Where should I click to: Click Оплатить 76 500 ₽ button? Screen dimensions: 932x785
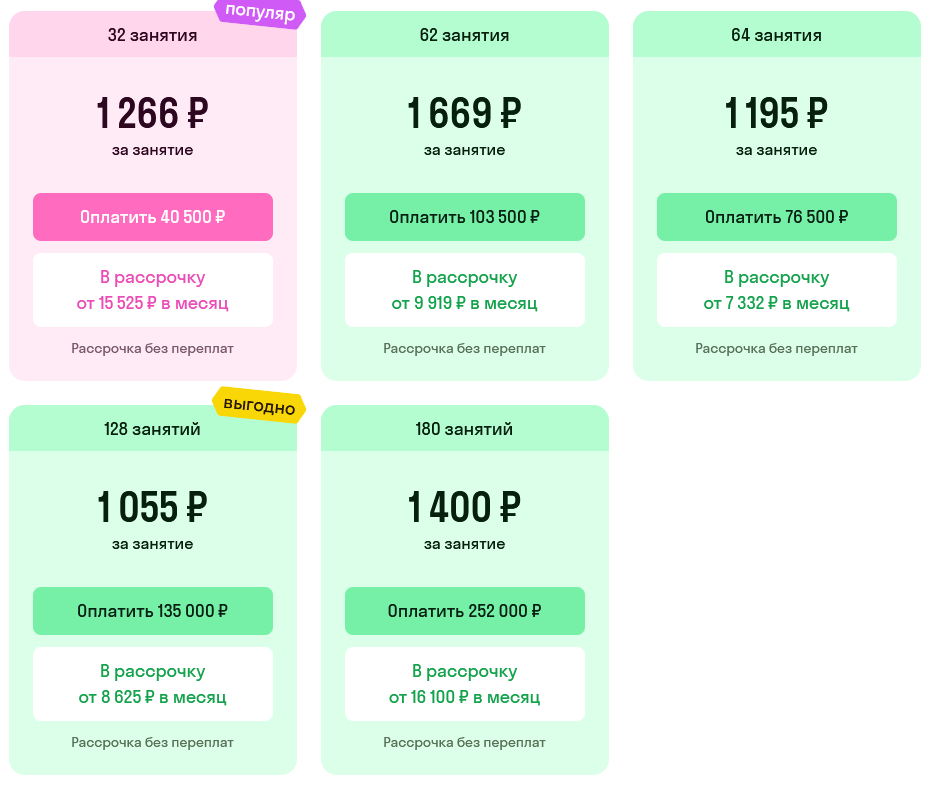[777, 217]
